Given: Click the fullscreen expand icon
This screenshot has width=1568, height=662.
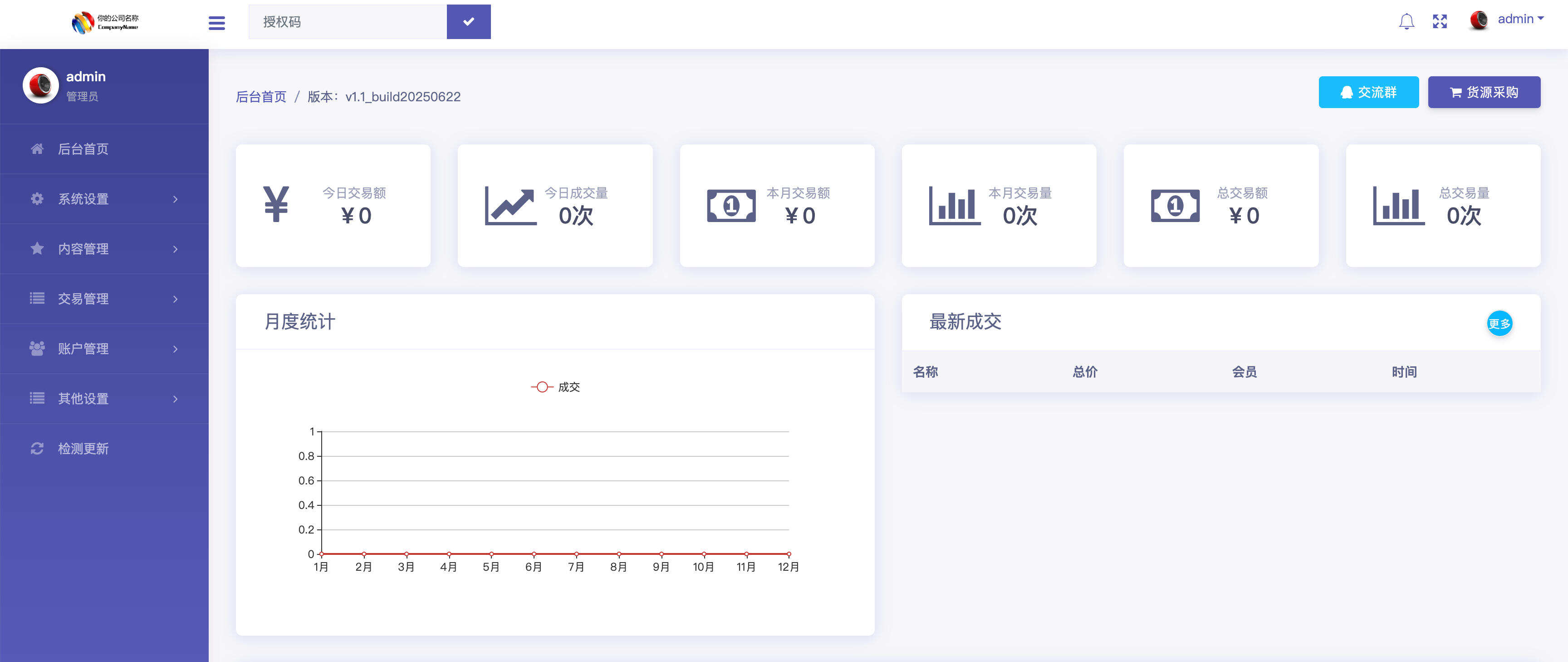Looking at the screenshot, I should pos(1440,21).
